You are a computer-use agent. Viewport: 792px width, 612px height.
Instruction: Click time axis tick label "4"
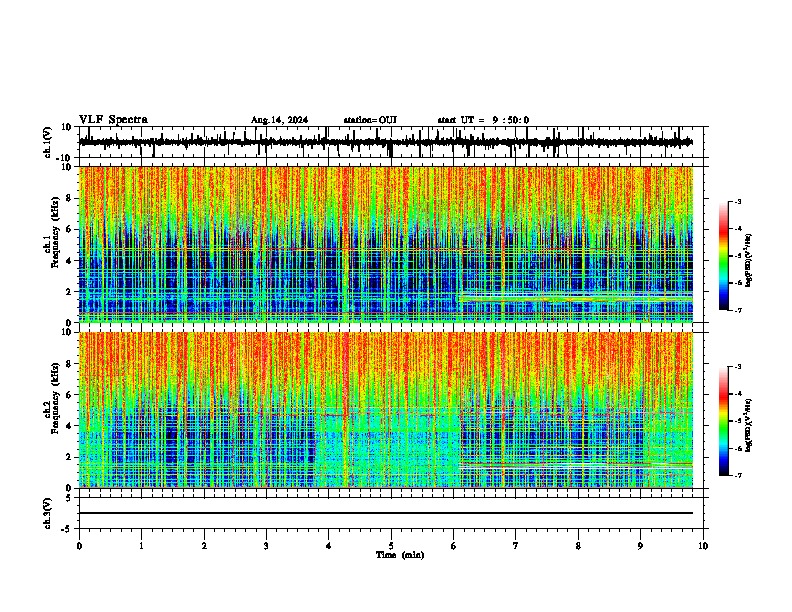[329, 546]
